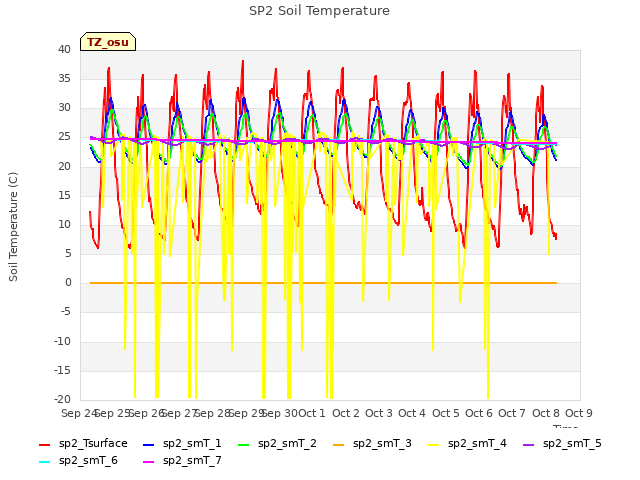Click the -15 y-axis tick label
Viewport: 640px width, 480px height.
62,370
